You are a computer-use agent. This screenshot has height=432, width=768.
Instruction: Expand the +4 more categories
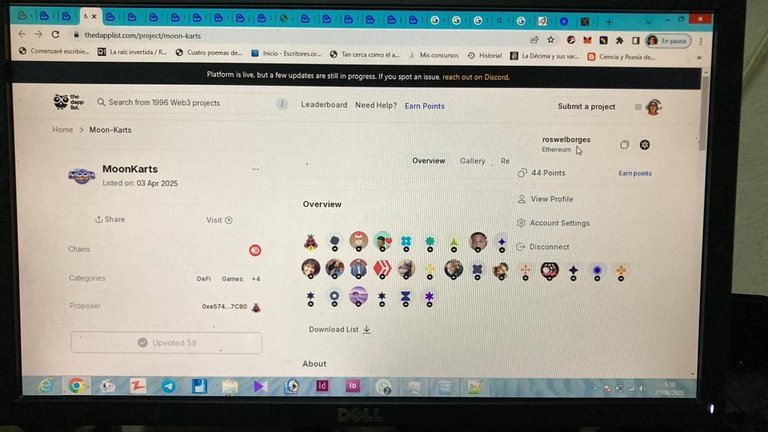(x=256, y=279)
